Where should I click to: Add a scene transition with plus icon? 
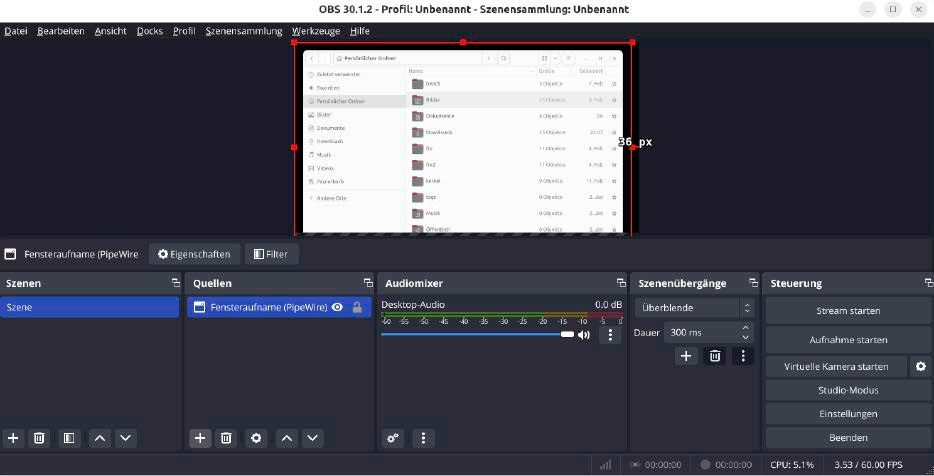[686, 356]
